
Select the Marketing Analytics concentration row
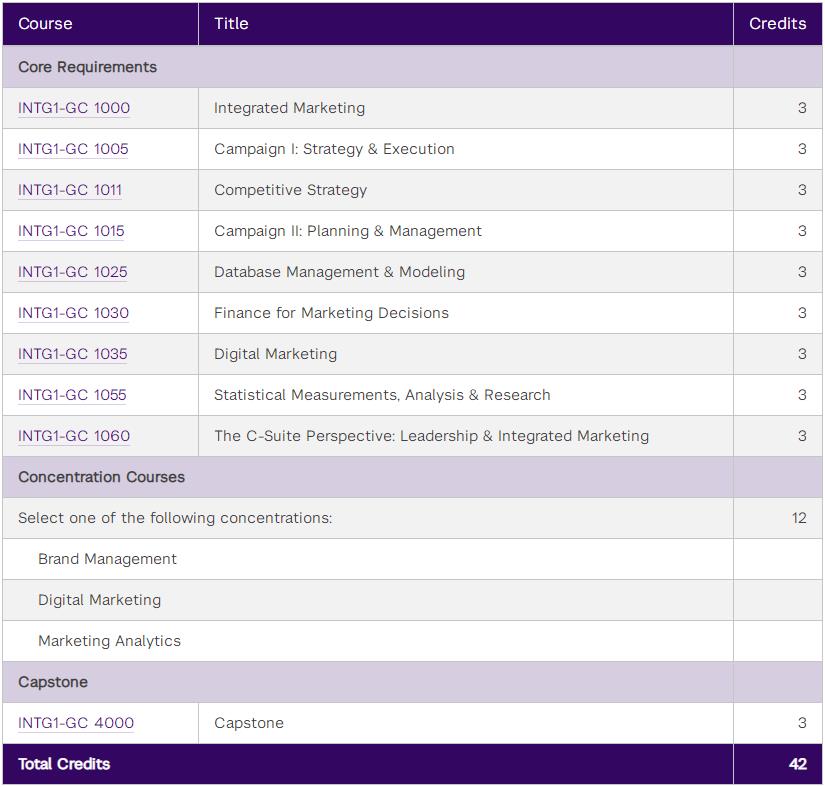pyautogui.click(x=412, y=641)
